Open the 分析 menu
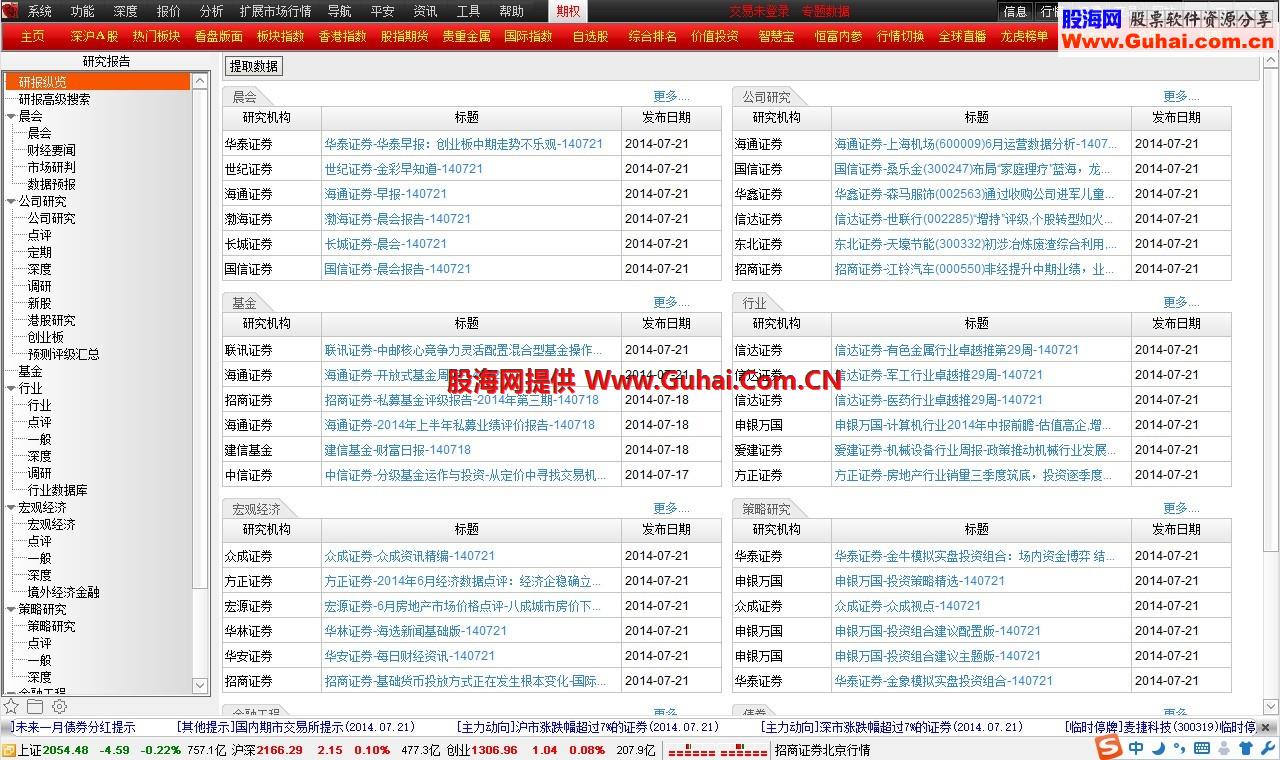The image size is (1280, 760). click(x=212, y=11)
